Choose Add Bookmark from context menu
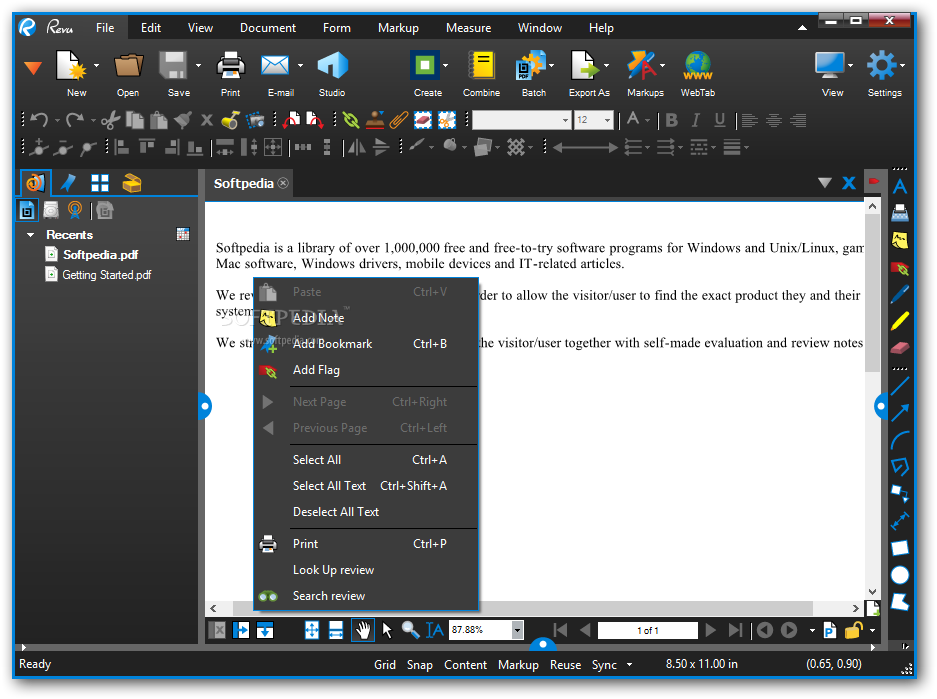The image size is (937, 699). (366, 344)
